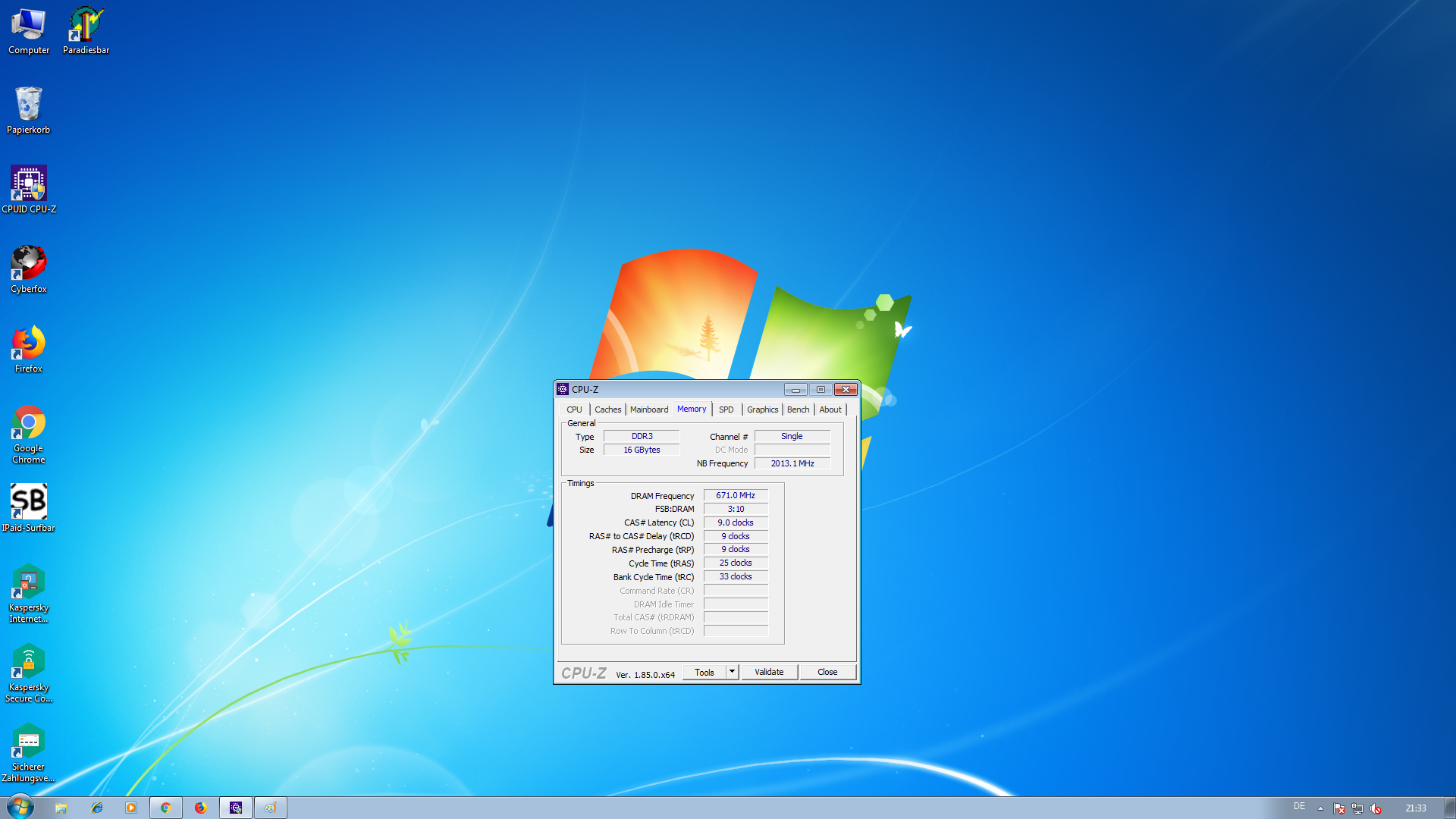The image size is (1456, 819).
Task: Click the Firefox taskbar icon
Action: tap(201, 808)
